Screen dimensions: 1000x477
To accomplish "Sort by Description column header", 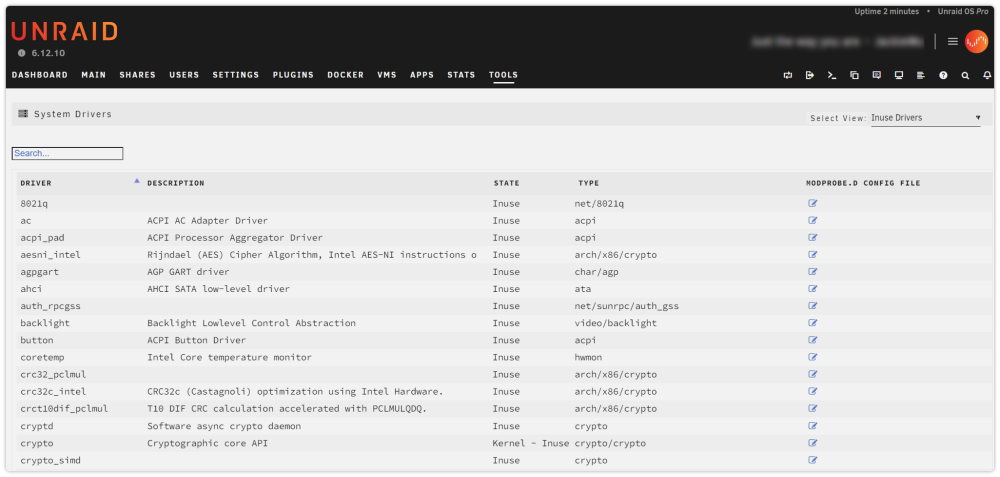I will pos(176,183).
